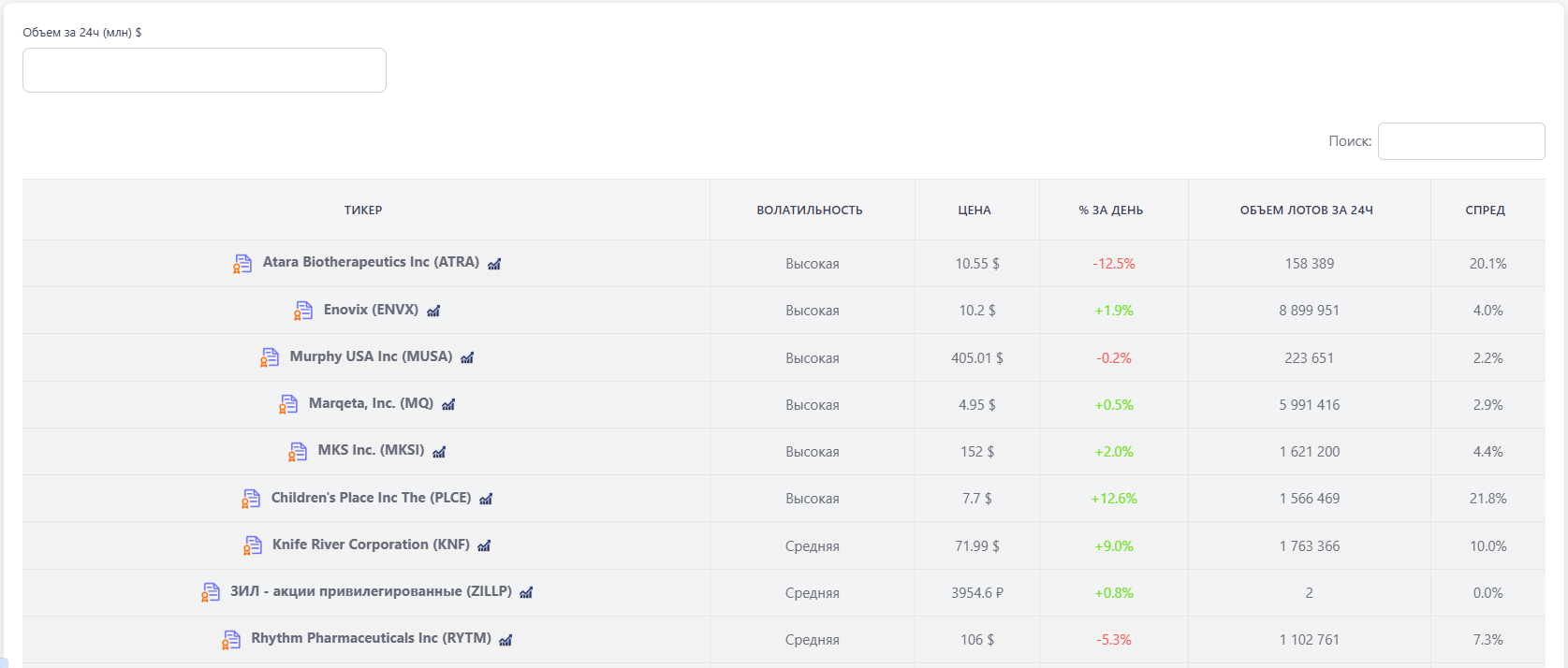Sort by ЦЕНА column header
Viewport: 1568px width, 668px height.
pyautogui.click(x=975, y=211)
